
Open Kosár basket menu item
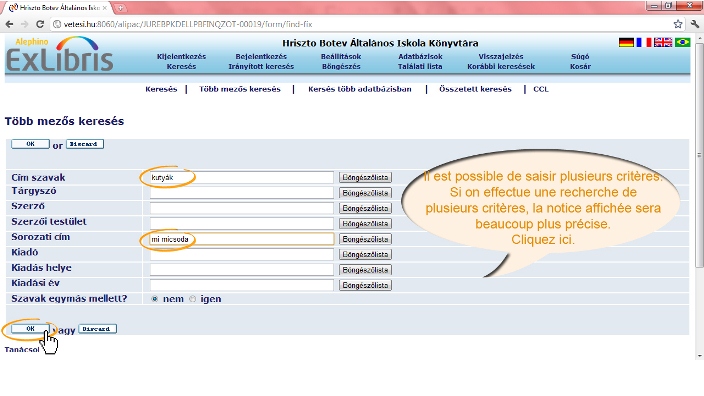pos(580,66)
